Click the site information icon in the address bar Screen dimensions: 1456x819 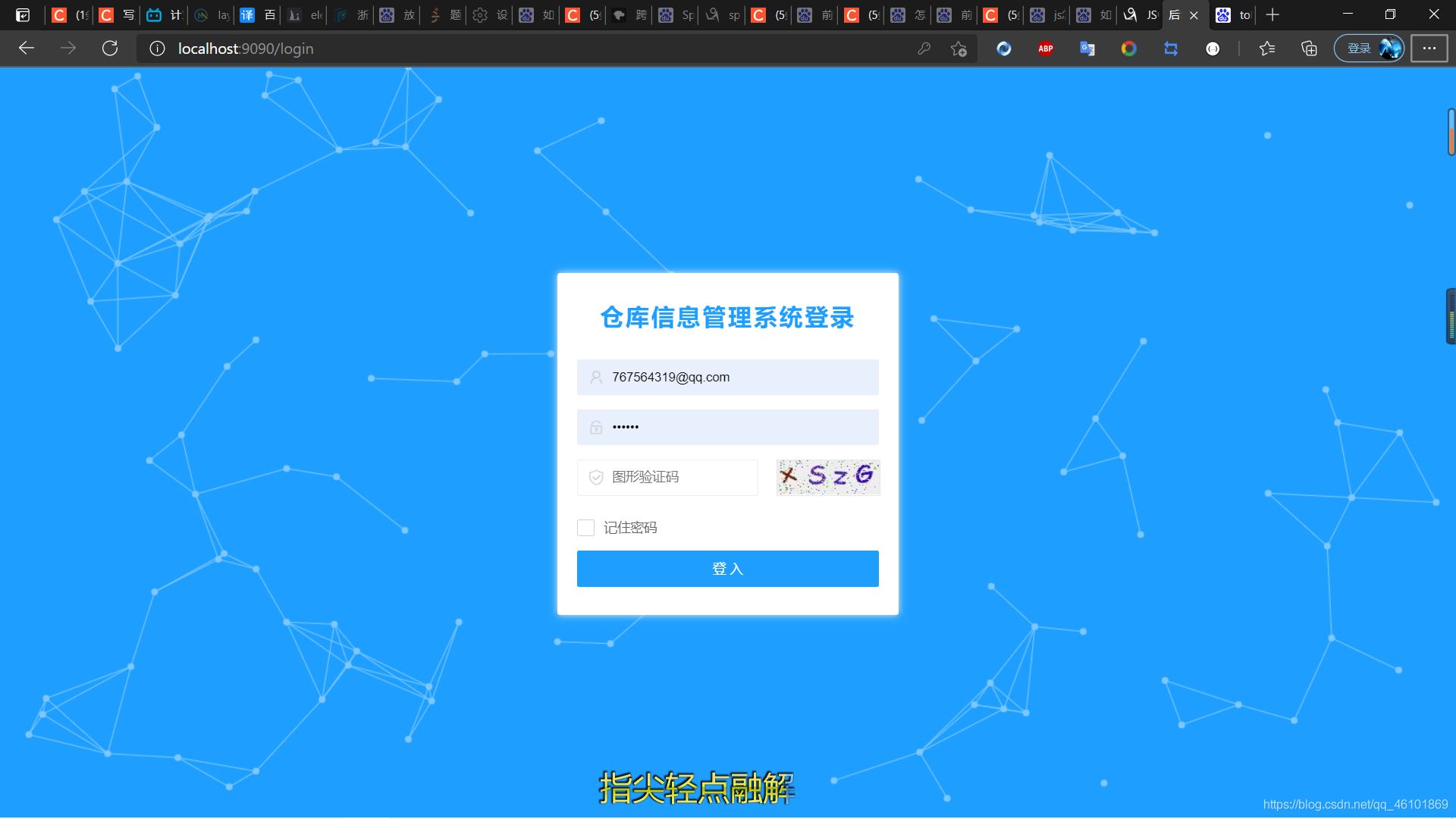pyautogui.click(x=157, y=48)
